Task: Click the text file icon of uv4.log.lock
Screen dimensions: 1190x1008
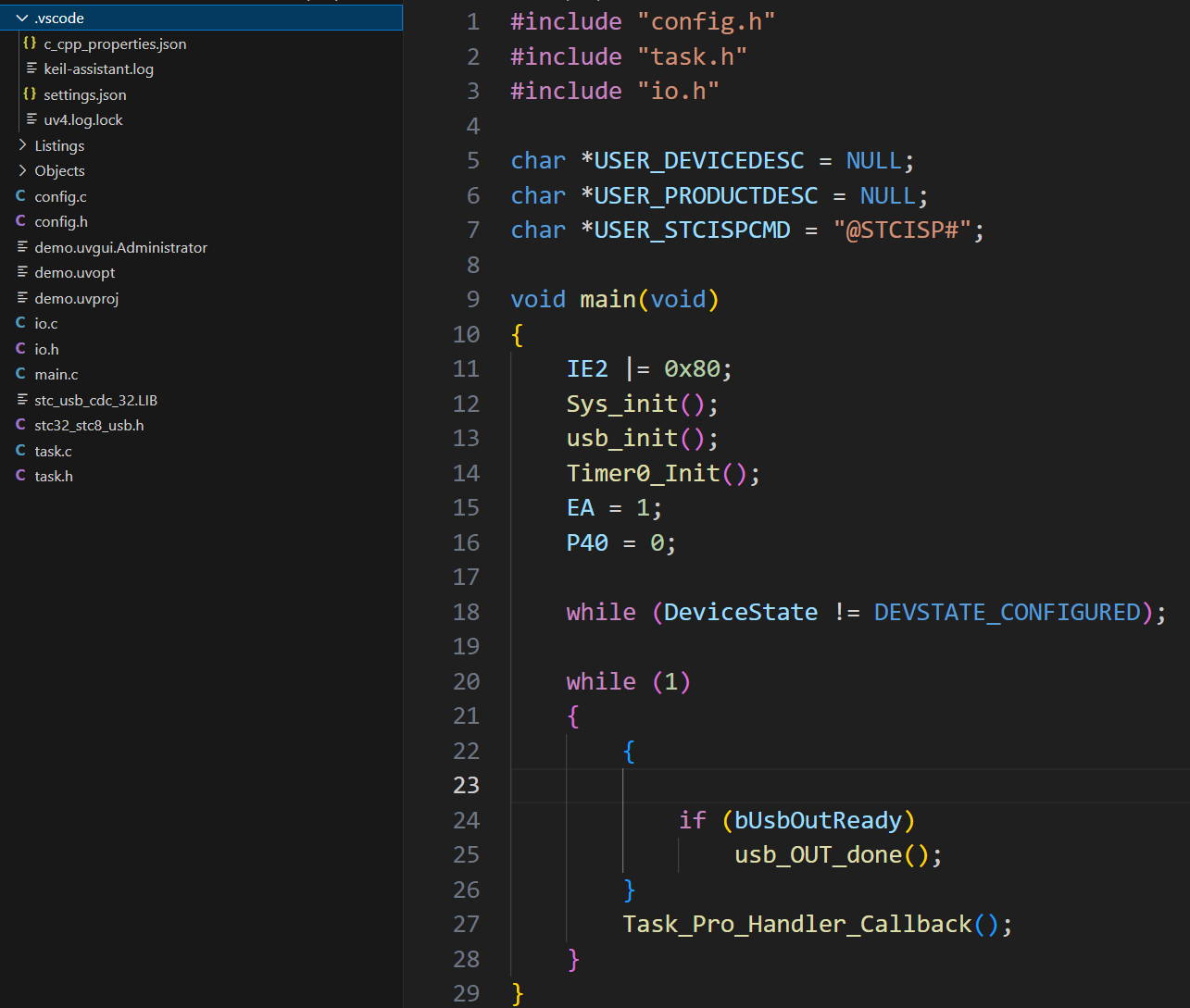Action: coord(31,119)
